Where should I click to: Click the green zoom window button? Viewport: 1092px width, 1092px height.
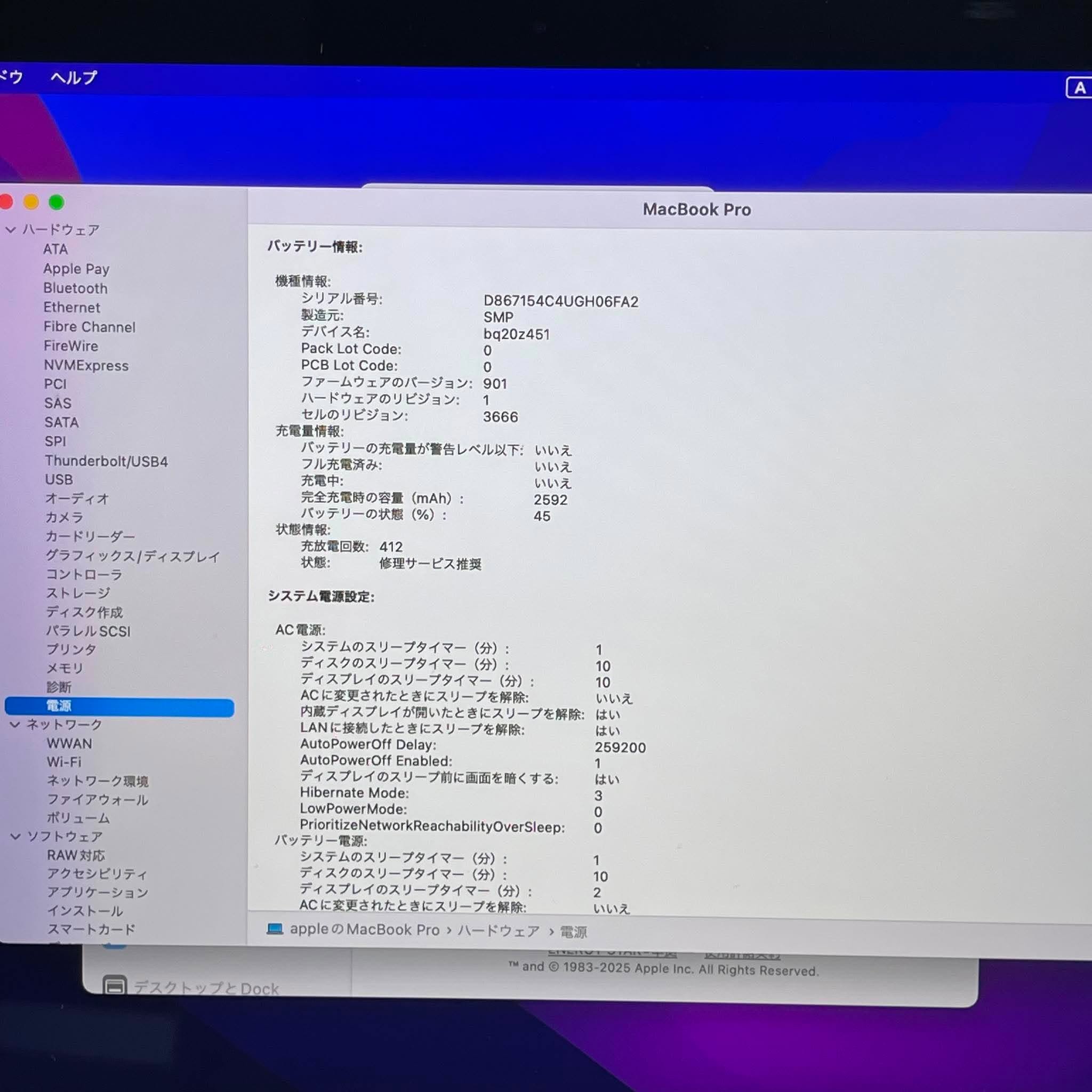57,202
